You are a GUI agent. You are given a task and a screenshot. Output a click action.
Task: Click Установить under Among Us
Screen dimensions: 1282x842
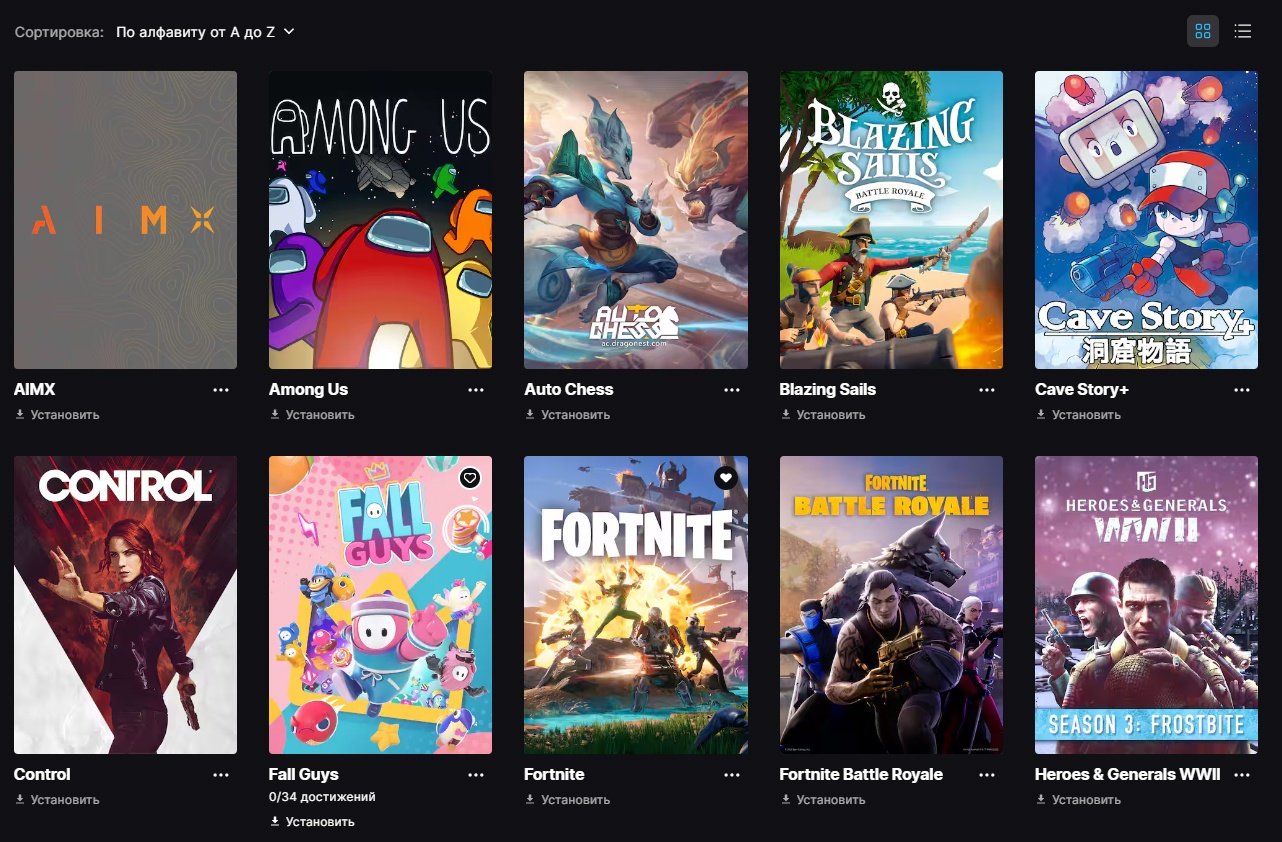319,415
